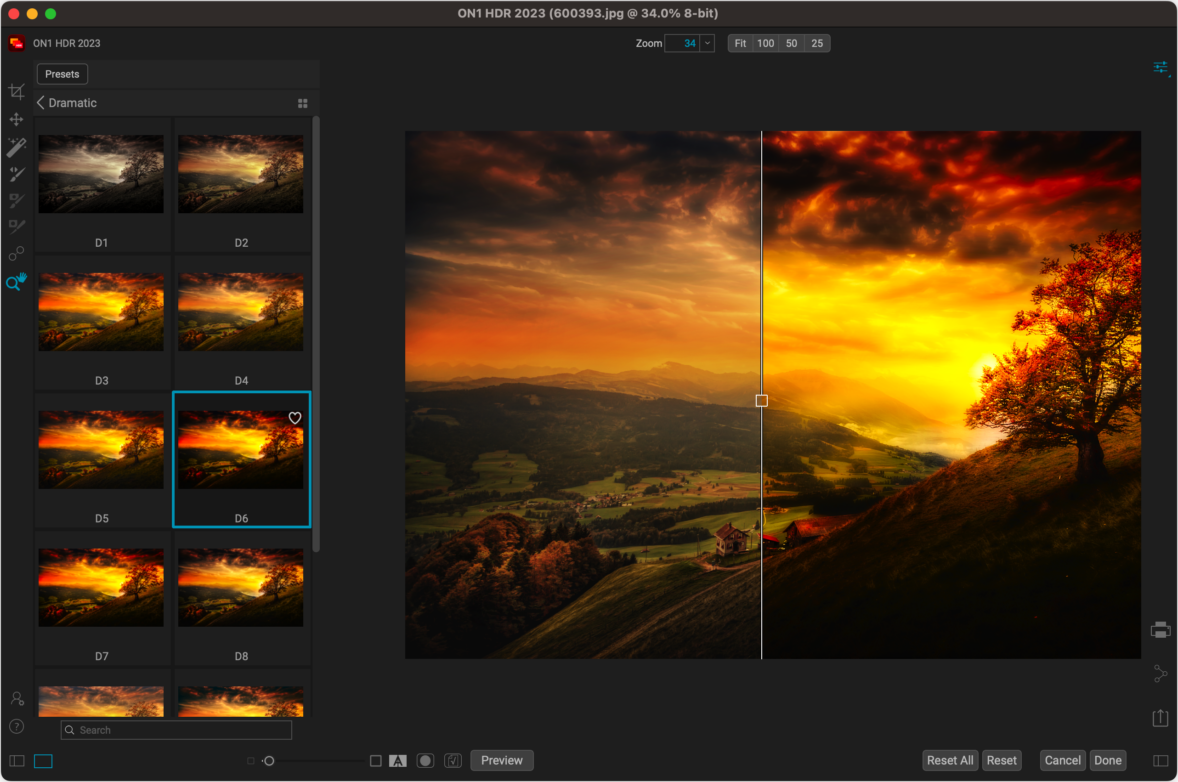Click the Reset All button
The height and width of the screenshot is (782, 1178).
pos(950,760)
